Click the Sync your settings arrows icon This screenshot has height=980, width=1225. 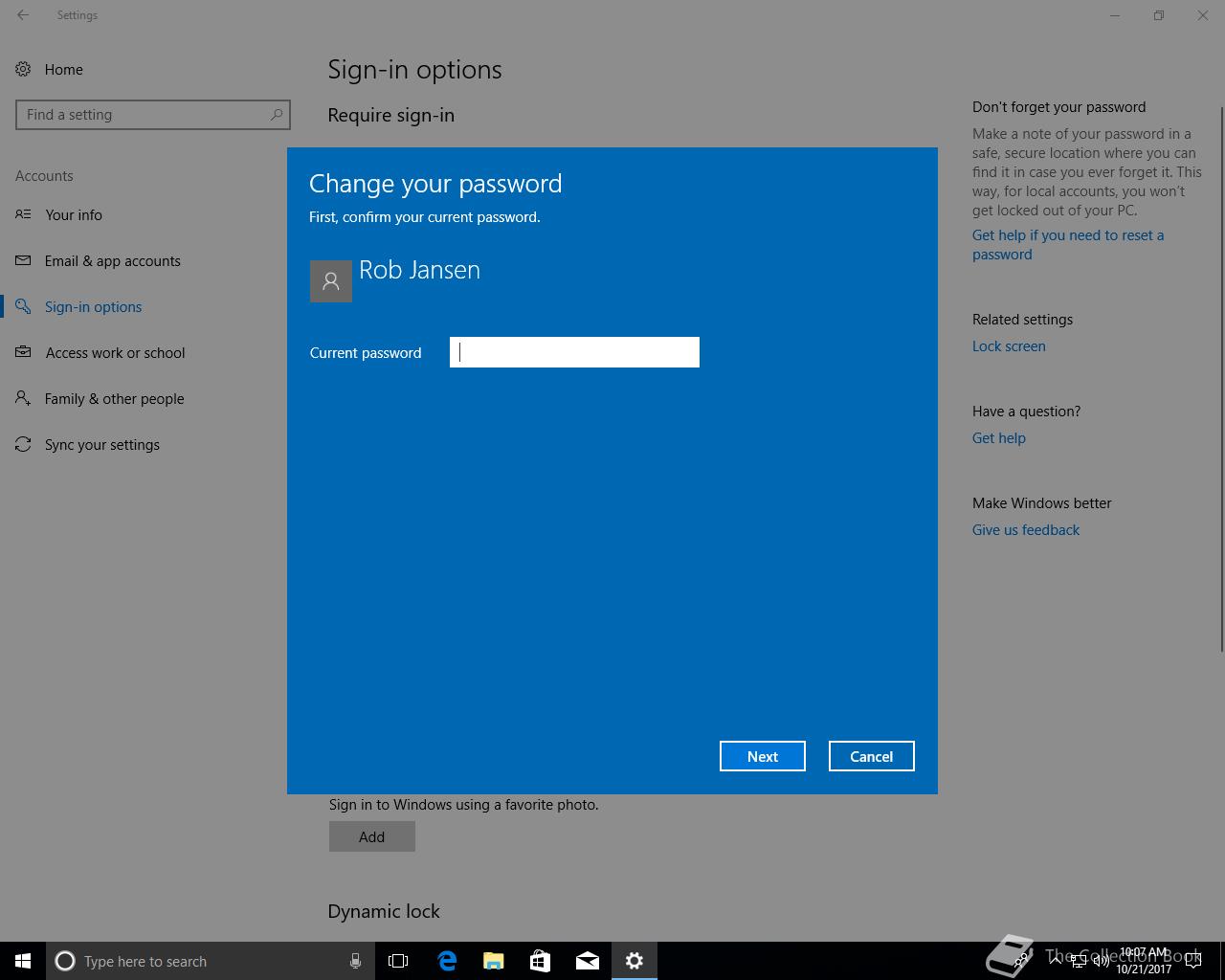click(x=23, y=444)
